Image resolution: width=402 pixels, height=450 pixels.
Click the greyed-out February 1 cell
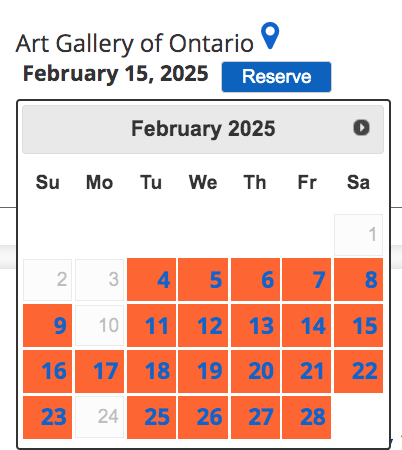pyautogui.click(x=359, y=235)
